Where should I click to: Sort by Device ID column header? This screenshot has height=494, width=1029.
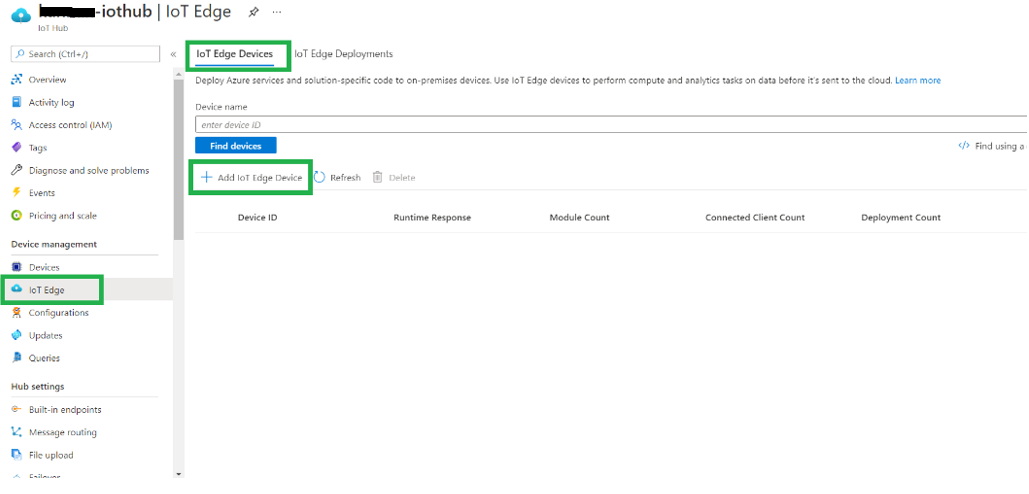click(257, 218)
